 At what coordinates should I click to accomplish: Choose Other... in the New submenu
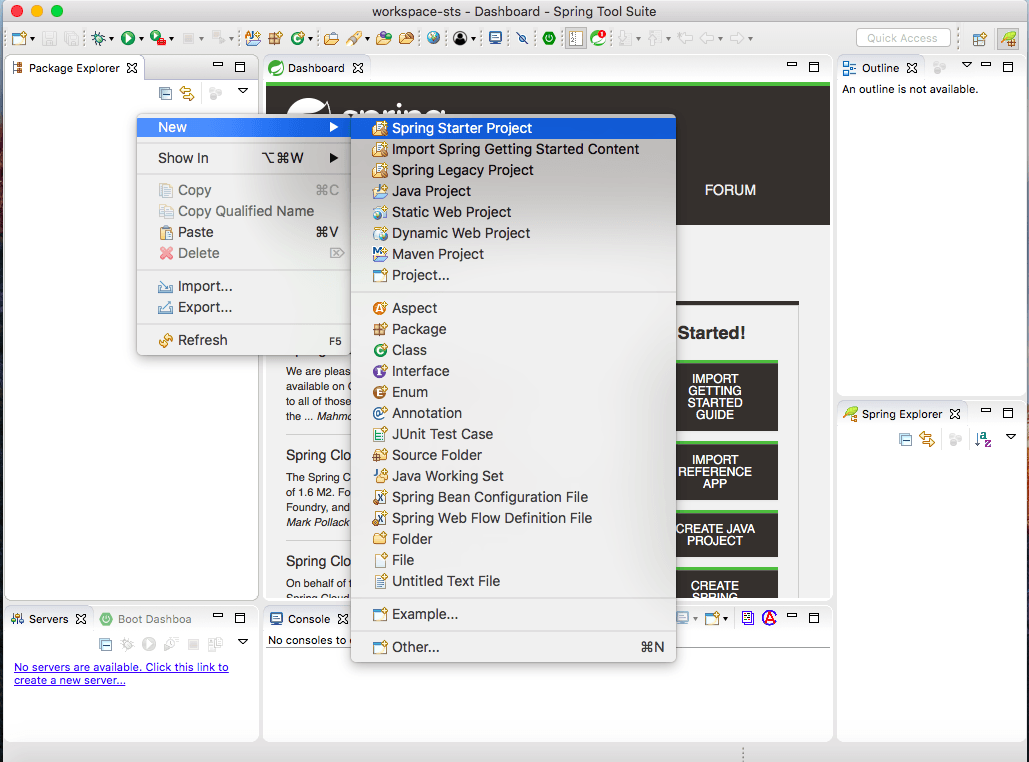tap(513, 647)
